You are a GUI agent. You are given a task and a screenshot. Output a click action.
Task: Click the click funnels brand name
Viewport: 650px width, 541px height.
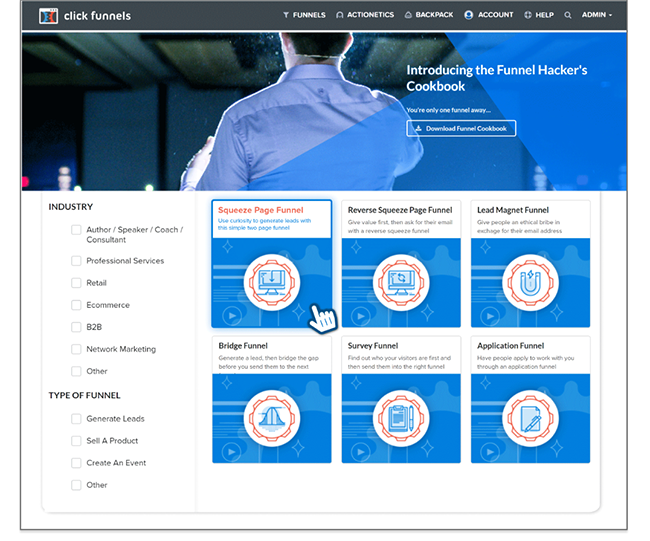coord(97,16)
